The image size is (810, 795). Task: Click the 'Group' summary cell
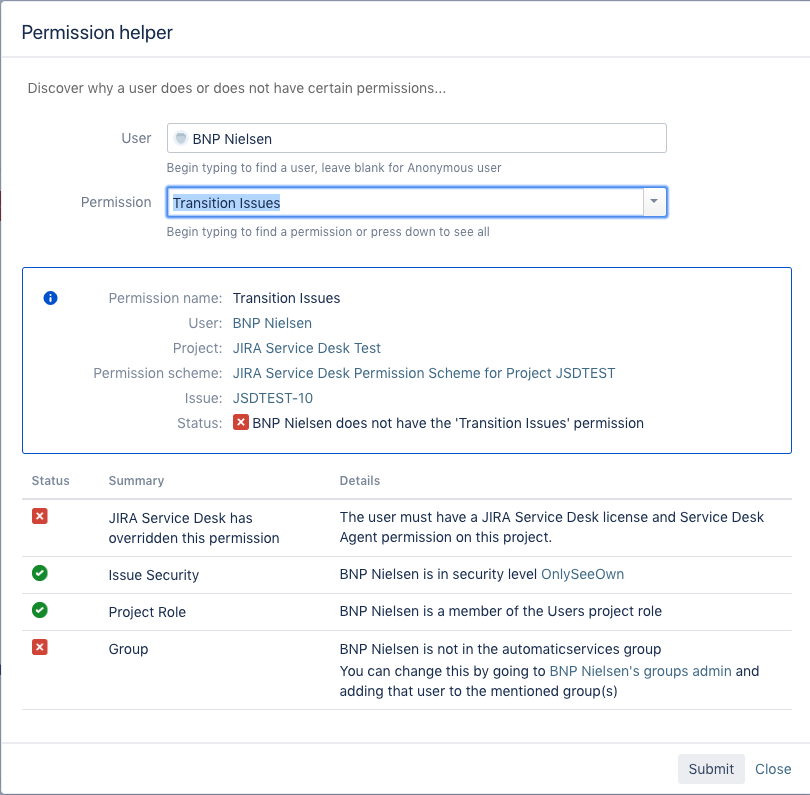129,649
